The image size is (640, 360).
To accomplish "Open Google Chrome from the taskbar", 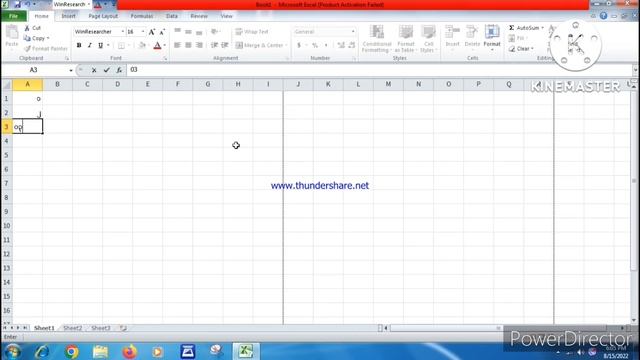I will coord(72,351).
